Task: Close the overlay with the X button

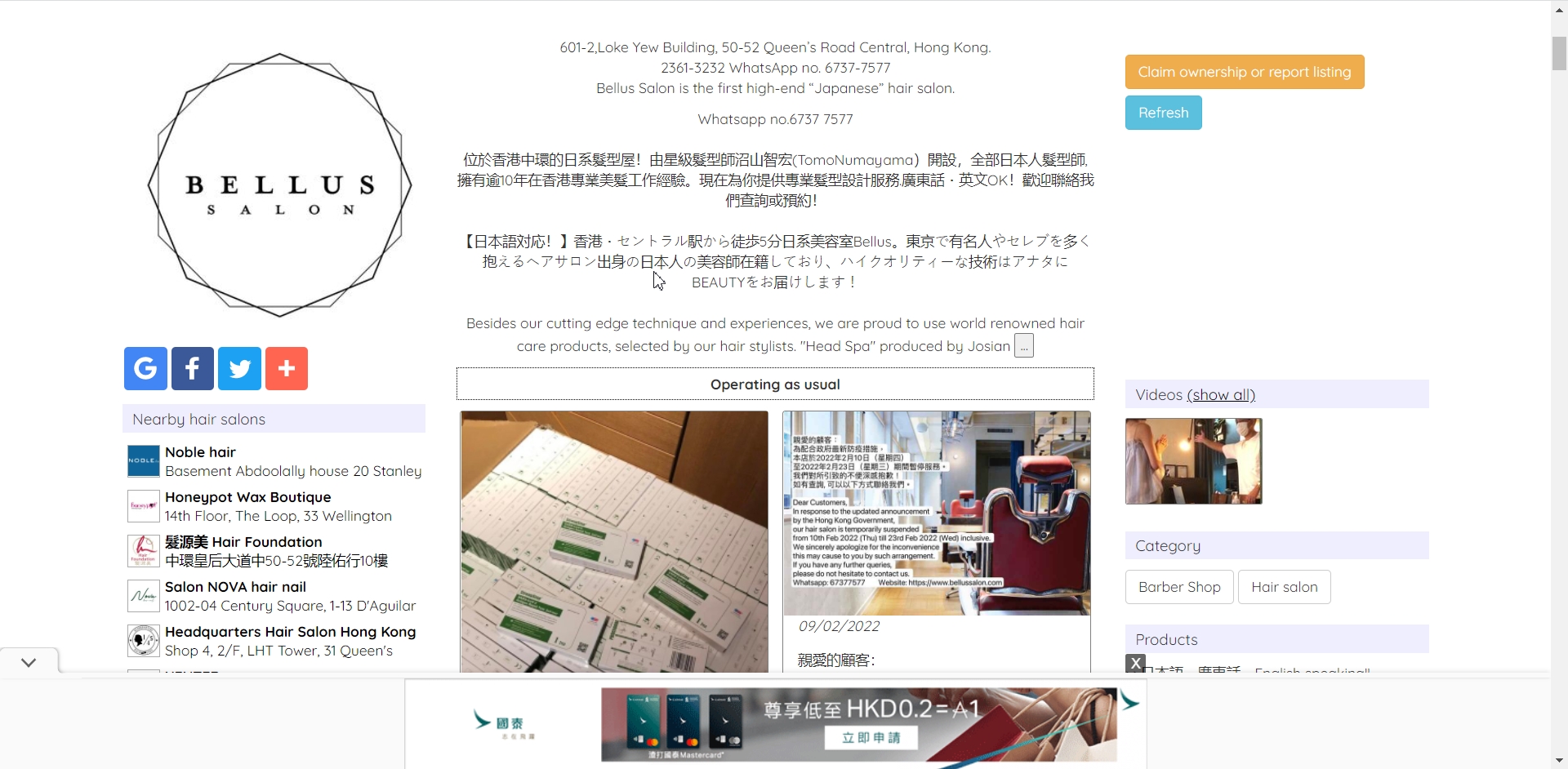Action: point(1135,664)
